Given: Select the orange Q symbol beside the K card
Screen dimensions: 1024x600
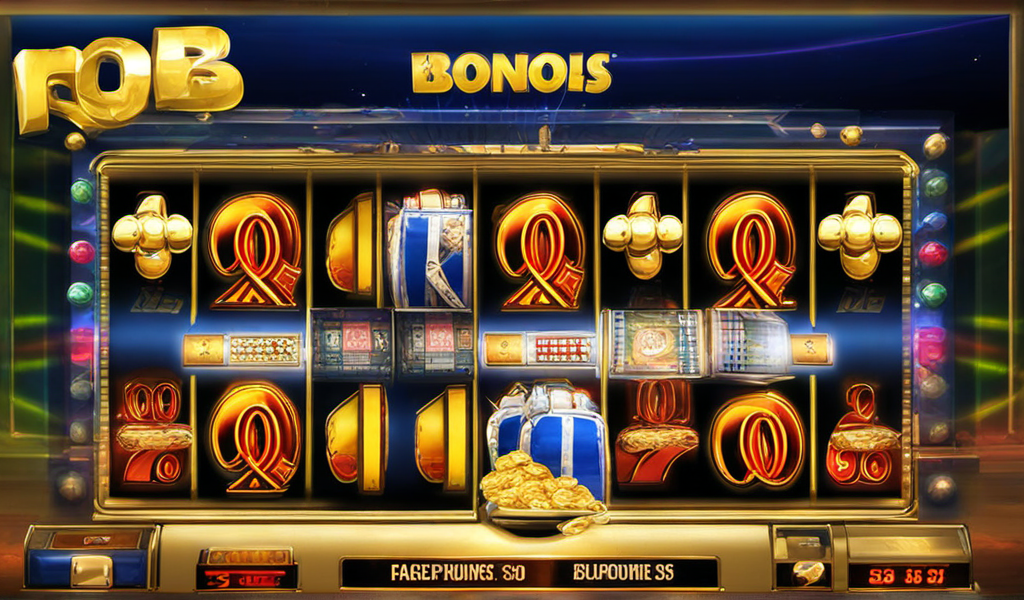Looking at the screenshot, I should coord(539,251).
